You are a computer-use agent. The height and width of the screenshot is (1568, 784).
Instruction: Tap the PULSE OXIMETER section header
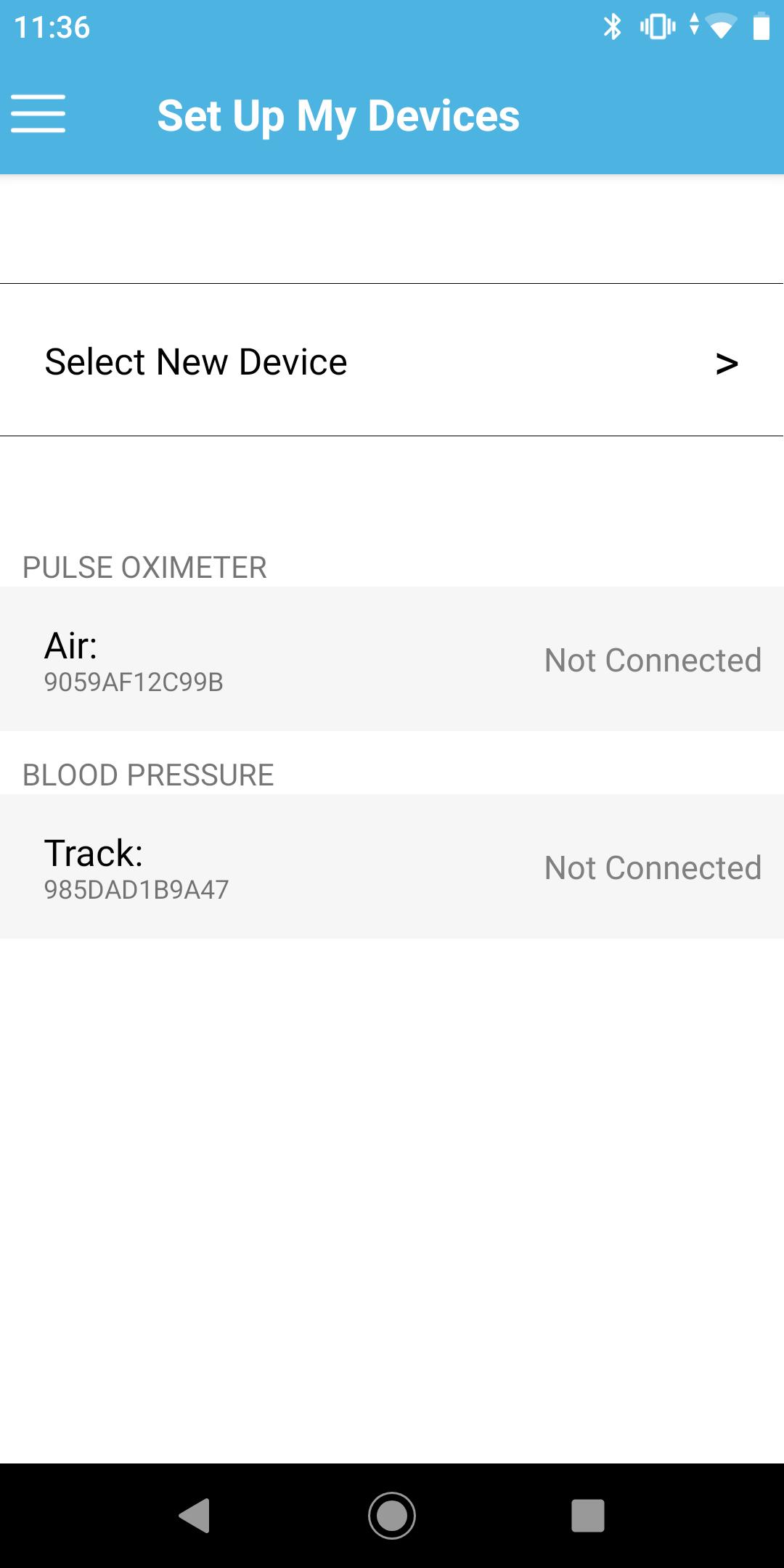(x=144, y=567)
